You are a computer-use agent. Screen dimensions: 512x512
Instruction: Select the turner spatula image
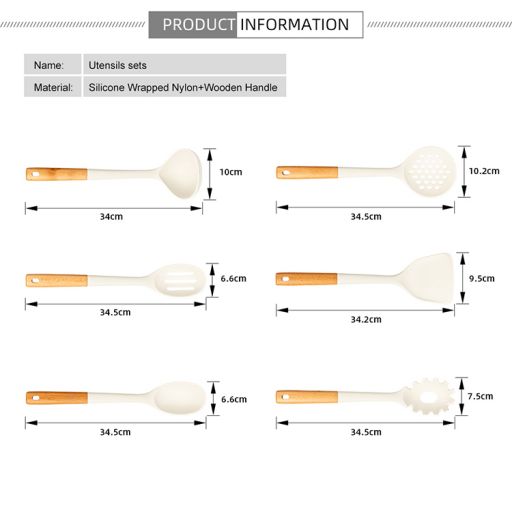[365, 278]
